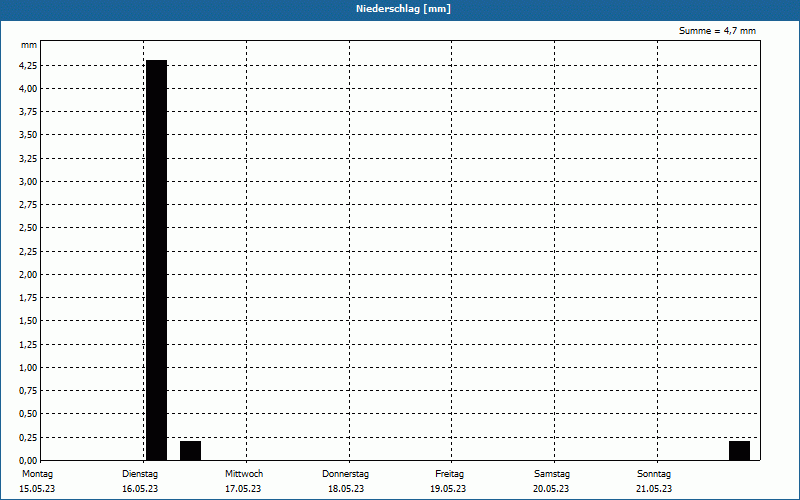Click the Montag axis label

pos(37,474)
